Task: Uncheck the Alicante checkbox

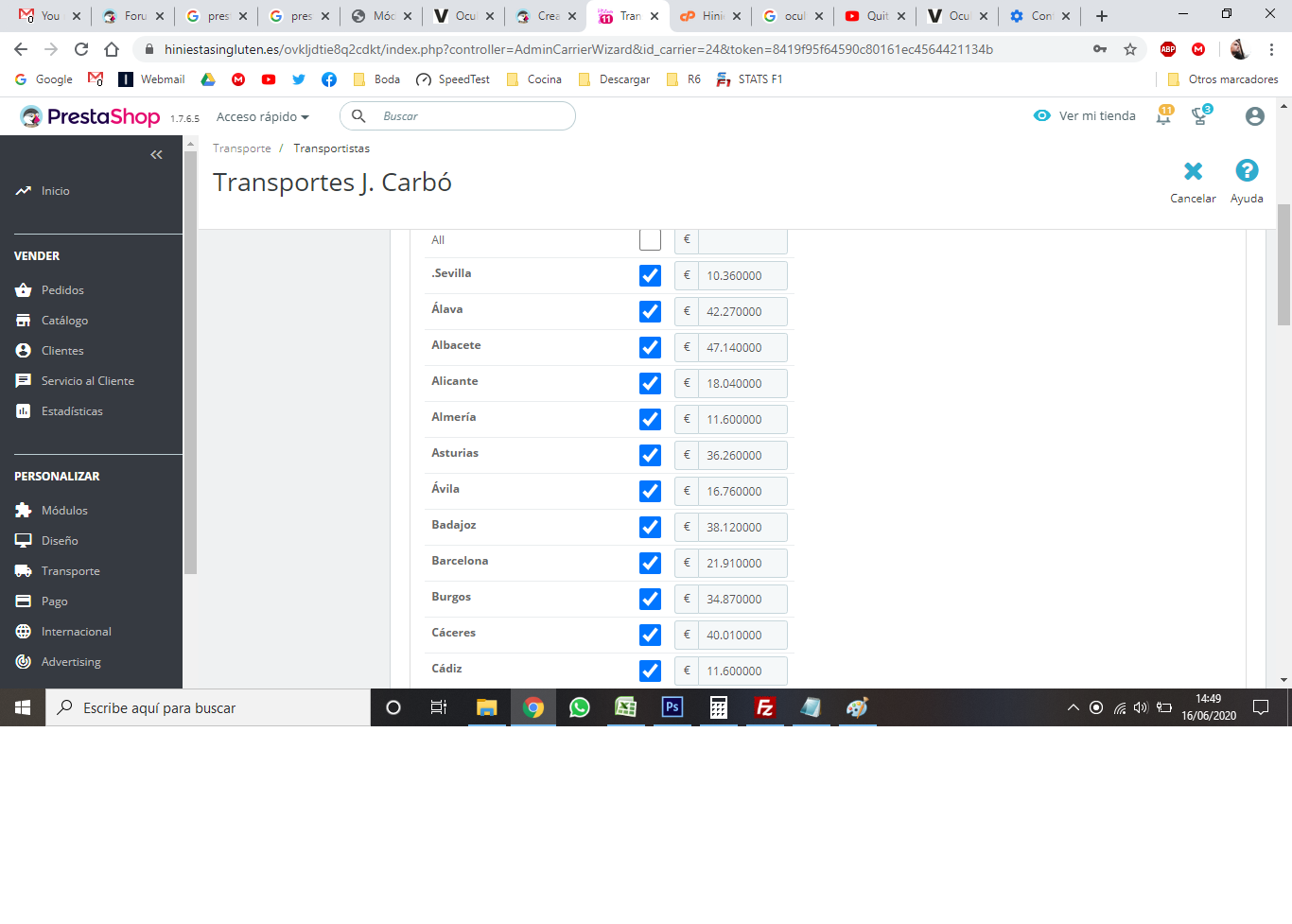Action: coord(650,383)
